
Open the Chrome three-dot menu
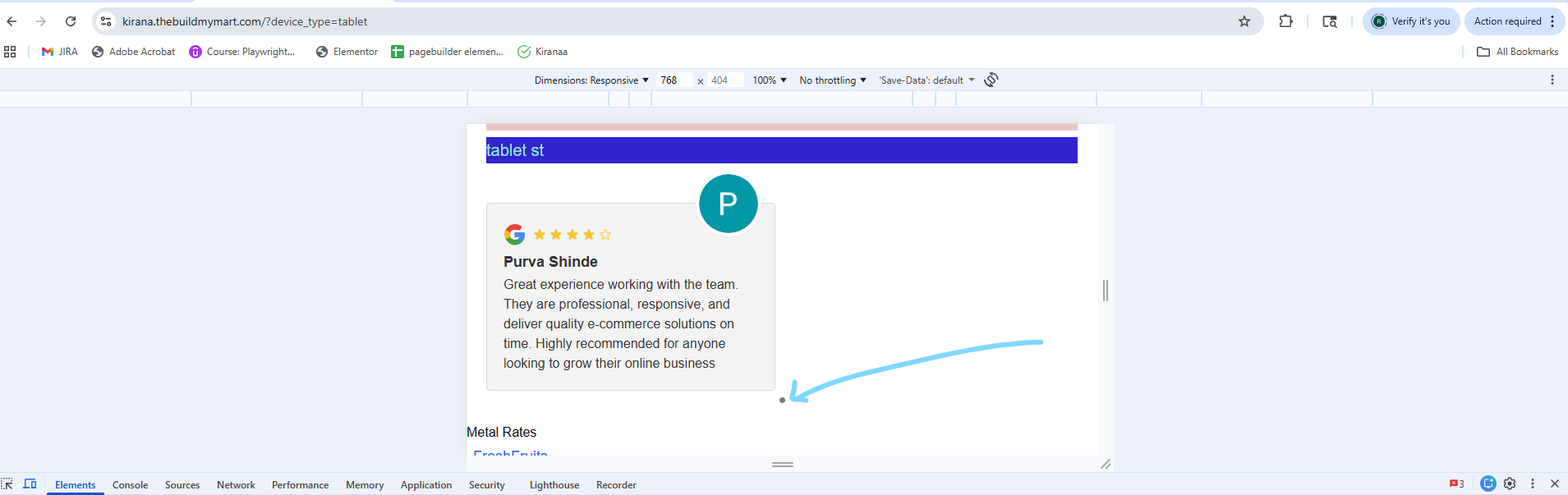pos(1552,21)
